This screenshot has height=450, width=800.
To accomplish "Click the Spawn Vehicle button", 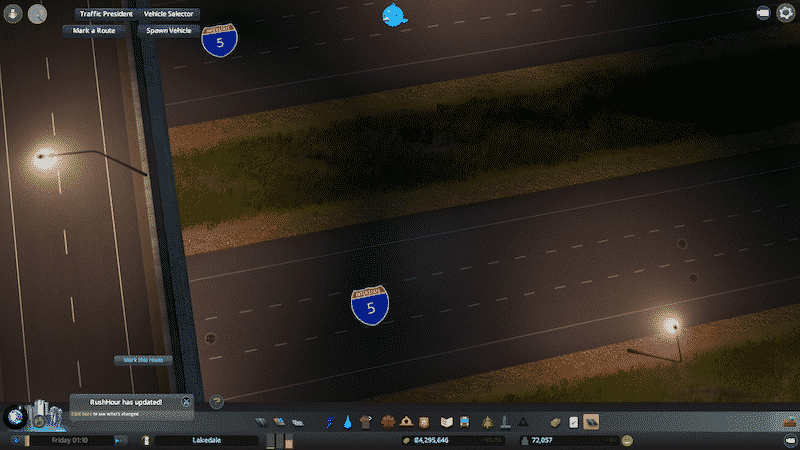I will (169, 31).
